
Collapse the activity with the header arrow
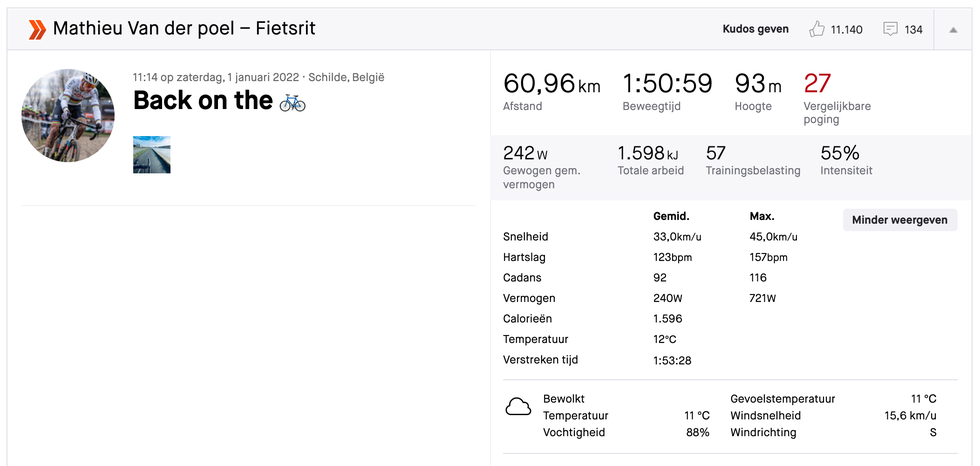(953, 29)
